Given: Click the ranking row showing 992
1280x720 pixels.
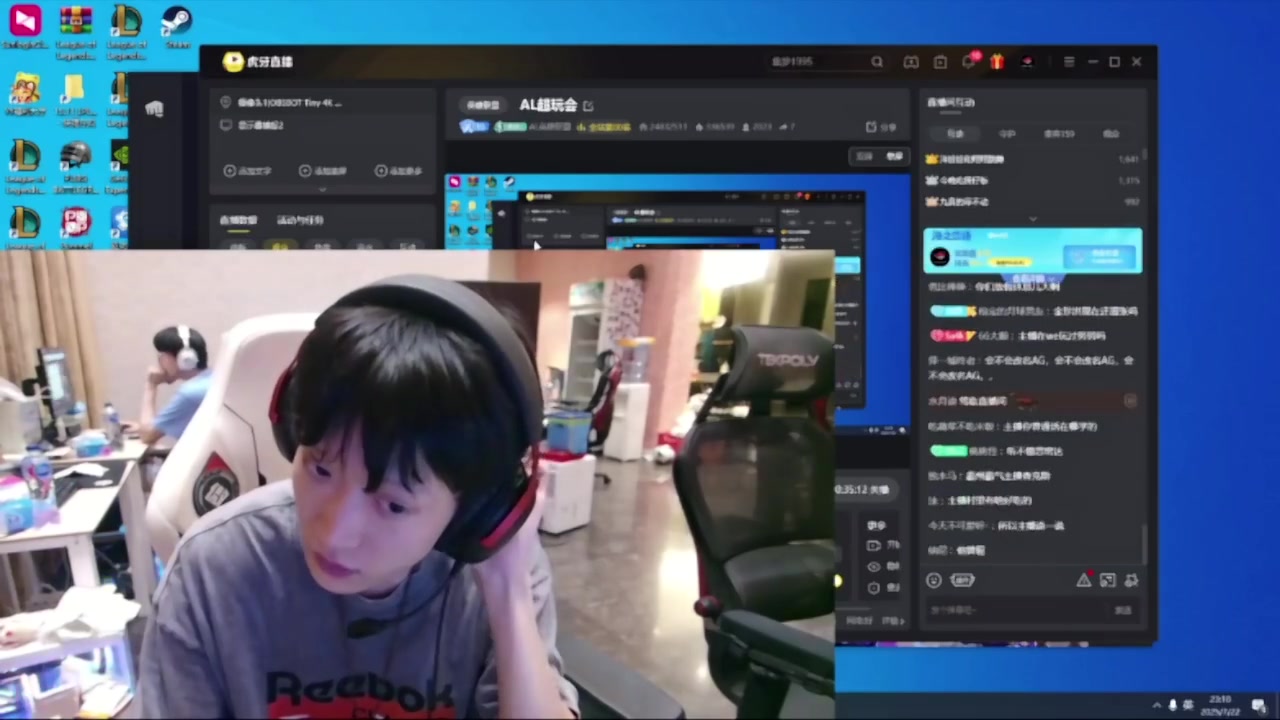Looking at the screenshot, I should click(1032, 202).
